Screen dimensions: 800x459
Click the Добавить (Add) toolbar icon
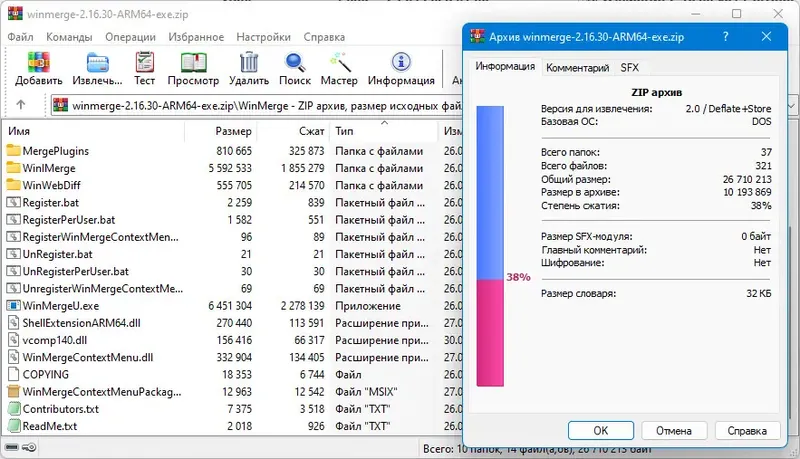pyautogui.click(x=39, y=62)
